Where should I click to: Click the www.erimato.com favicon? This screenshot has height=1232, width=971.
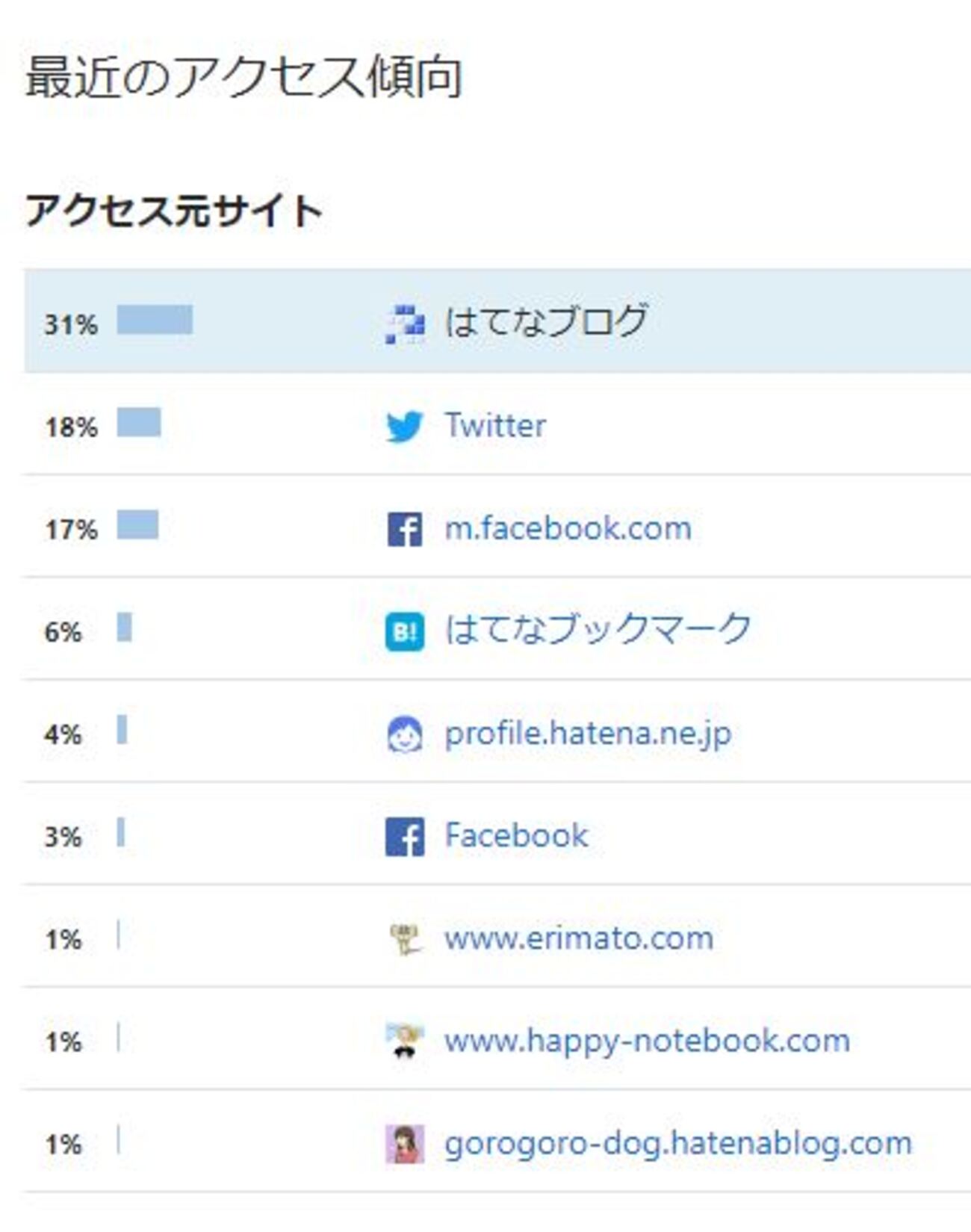[x=405, y=938]
